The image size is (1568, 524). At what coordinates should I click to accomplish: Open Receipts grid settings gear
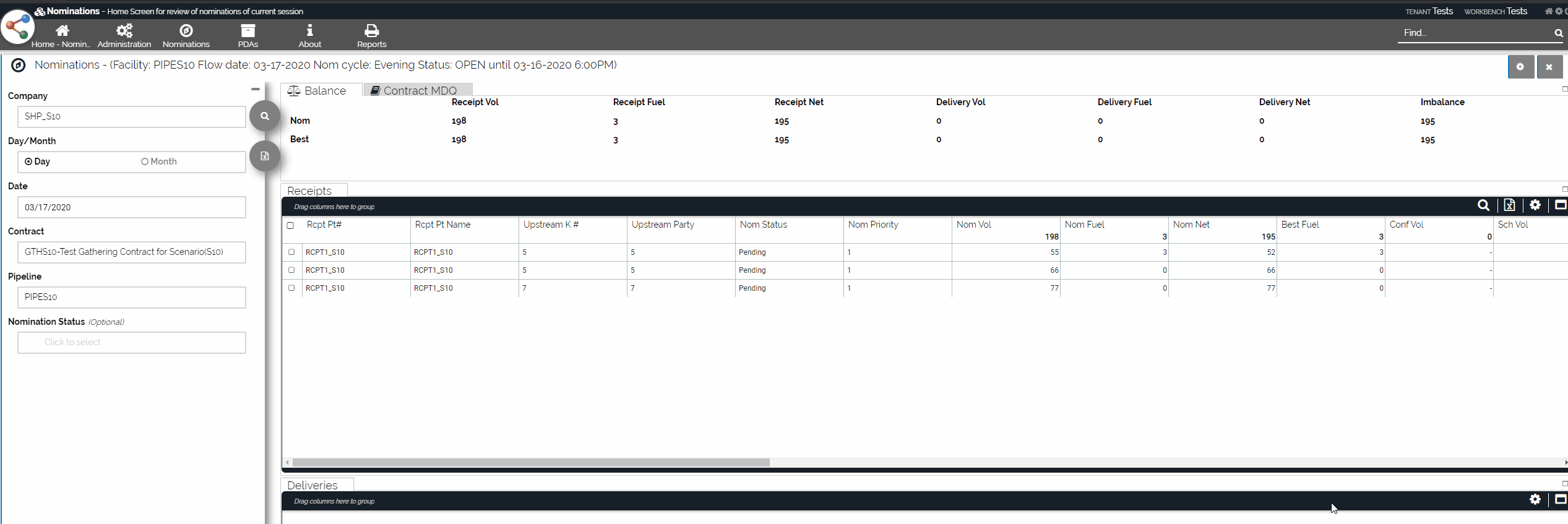click(x=1535, y=205)
